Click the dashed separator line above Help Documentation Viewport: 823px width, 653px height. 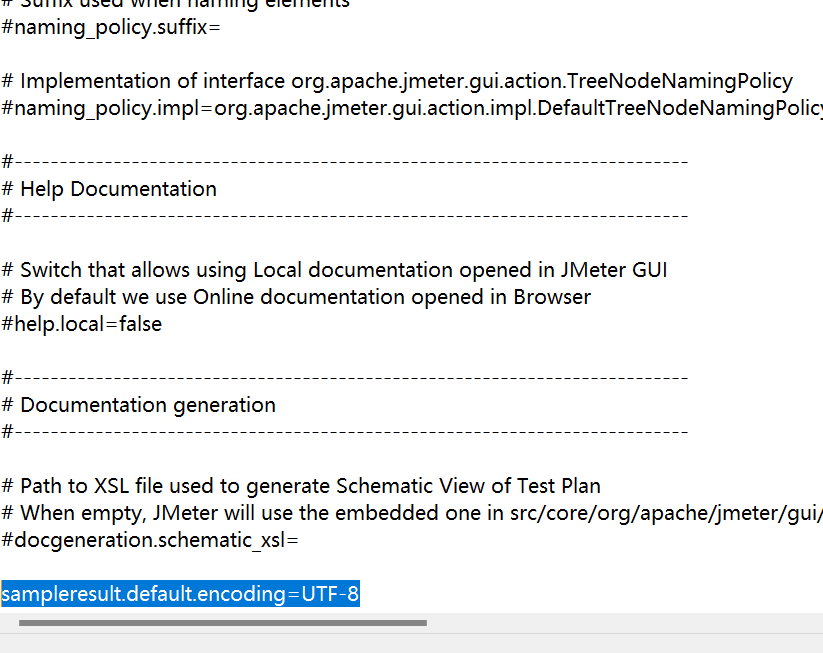345,162
